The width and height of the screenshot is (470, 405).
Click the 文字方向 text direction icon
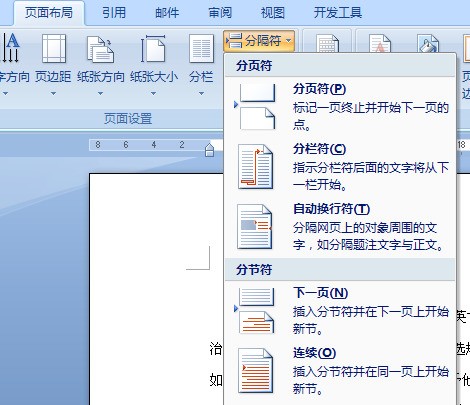click(11, 48)
